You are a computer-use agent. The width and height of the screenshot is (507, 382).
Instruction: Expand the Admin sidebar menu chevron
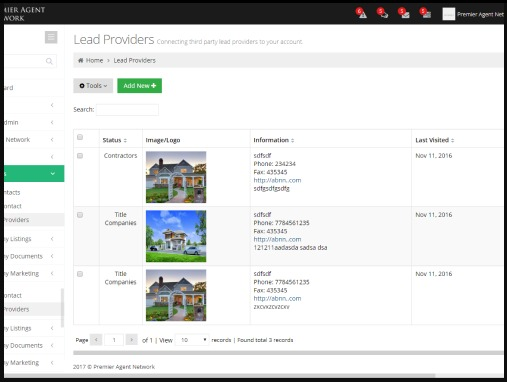click(52, 122)
